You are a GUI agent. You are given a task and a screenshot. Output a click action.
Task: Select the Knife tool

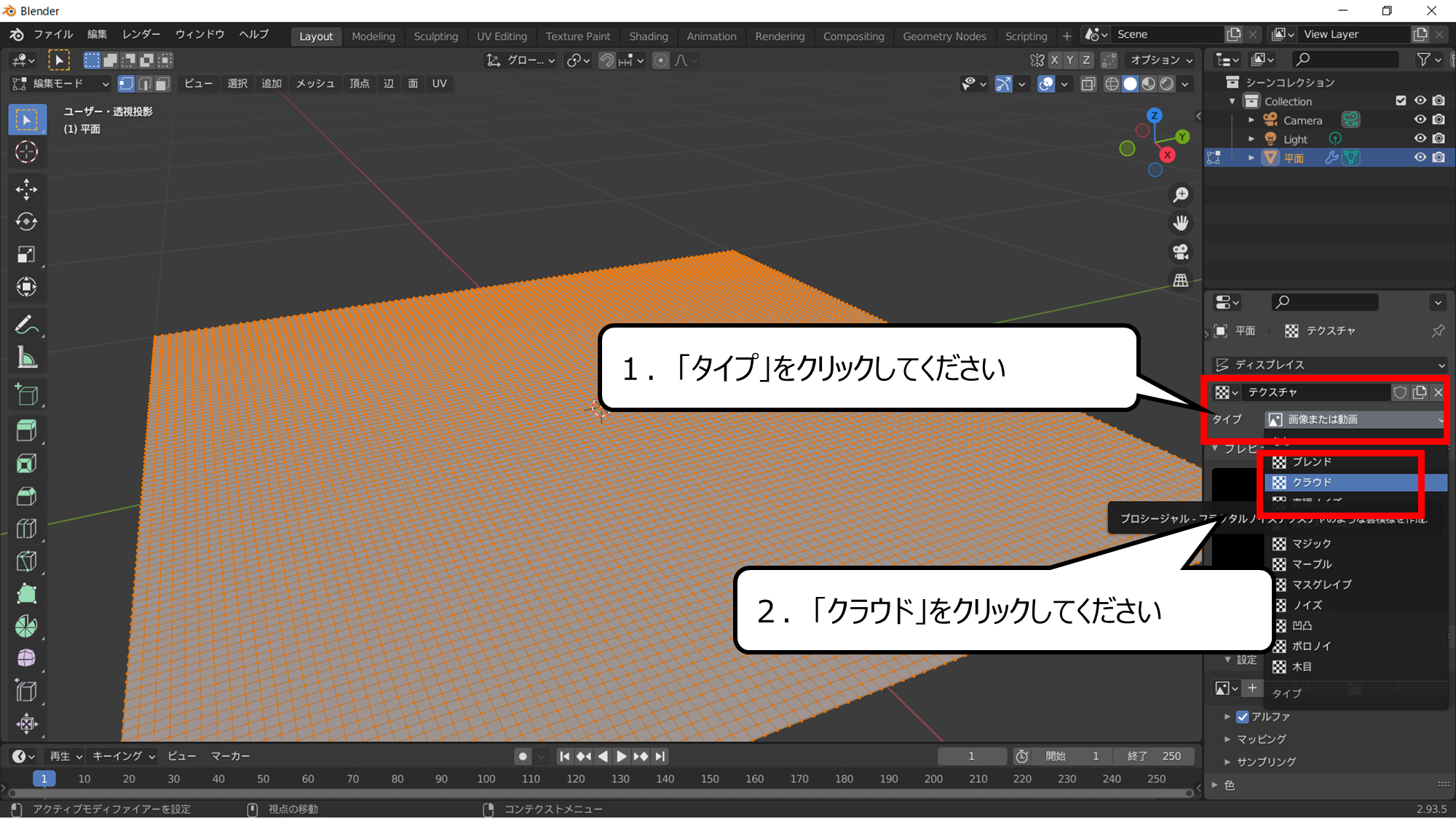tap(27, 561)
